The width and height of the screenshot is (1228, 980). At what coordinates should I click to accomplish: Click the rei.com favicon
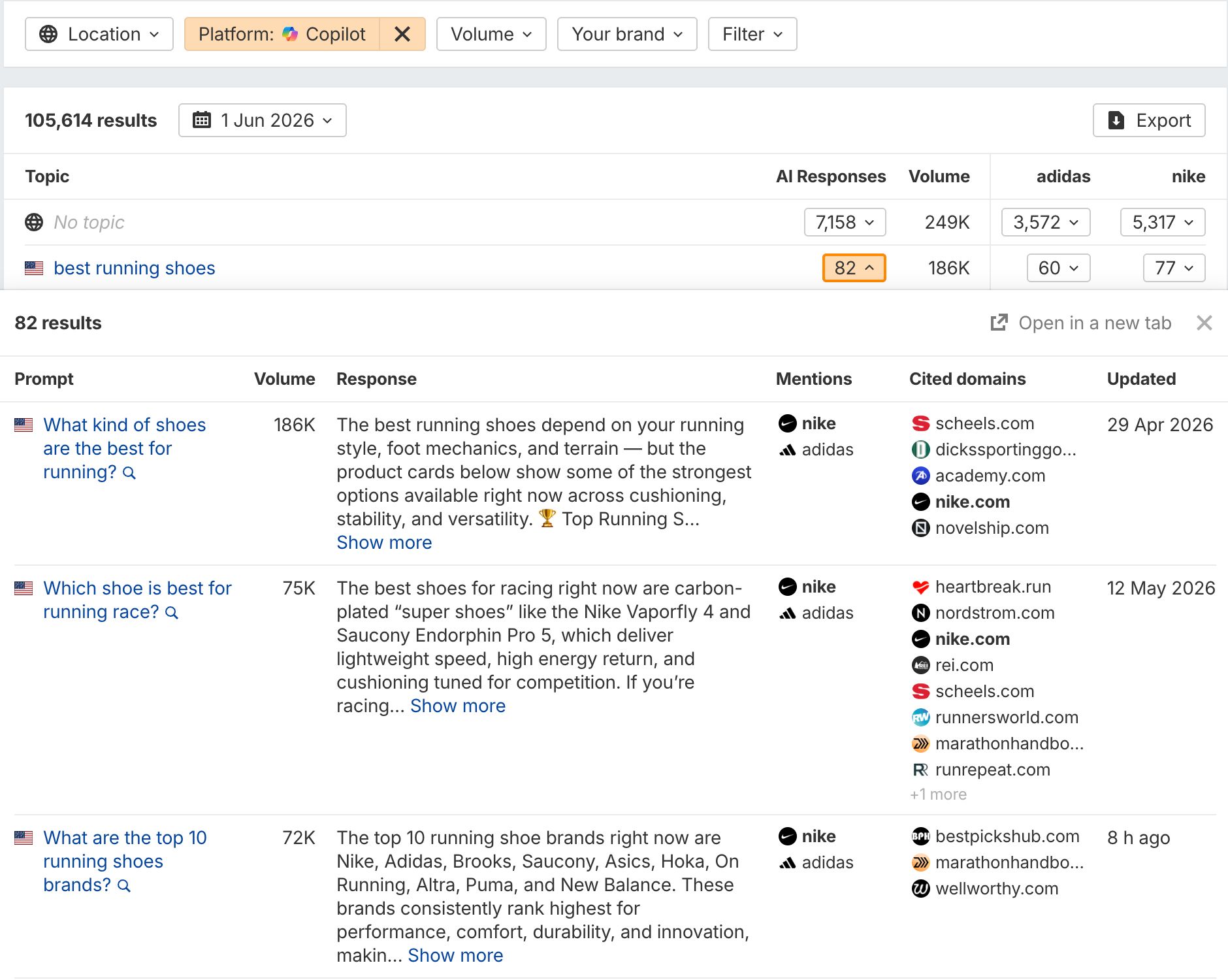921,665
